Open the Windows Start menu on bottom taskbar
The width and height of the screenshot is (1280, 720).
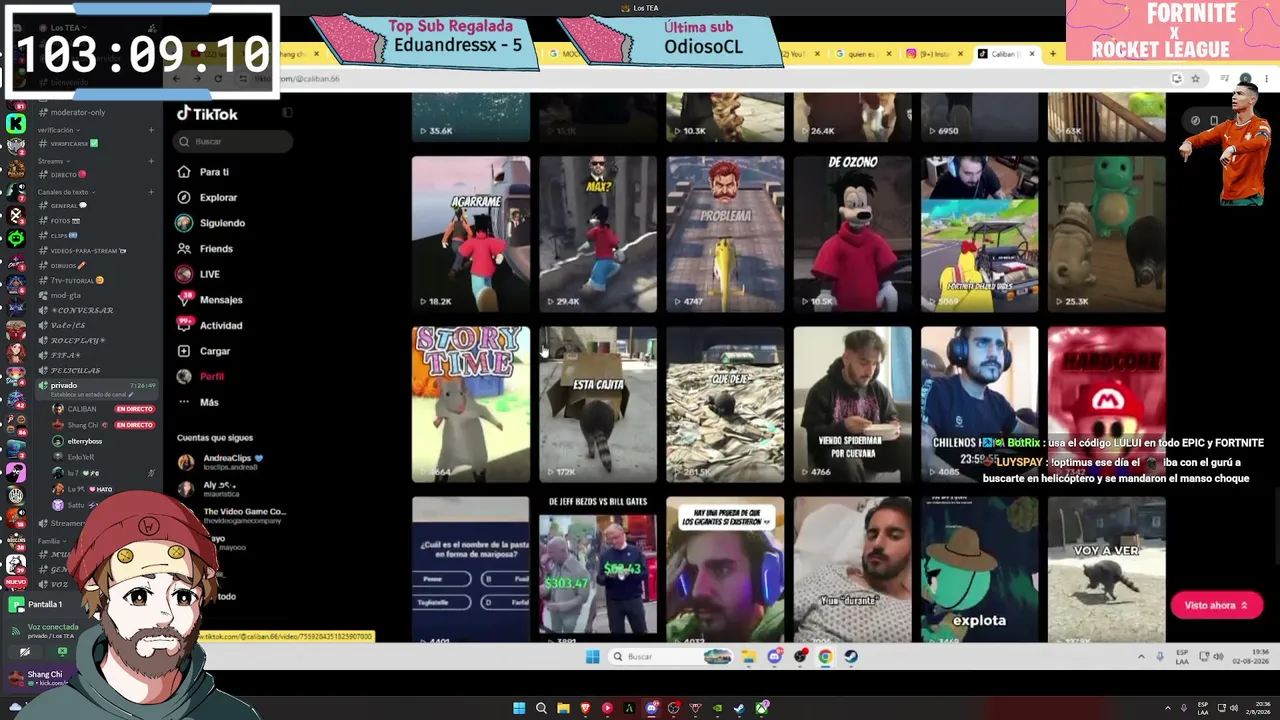click(519, 708)
